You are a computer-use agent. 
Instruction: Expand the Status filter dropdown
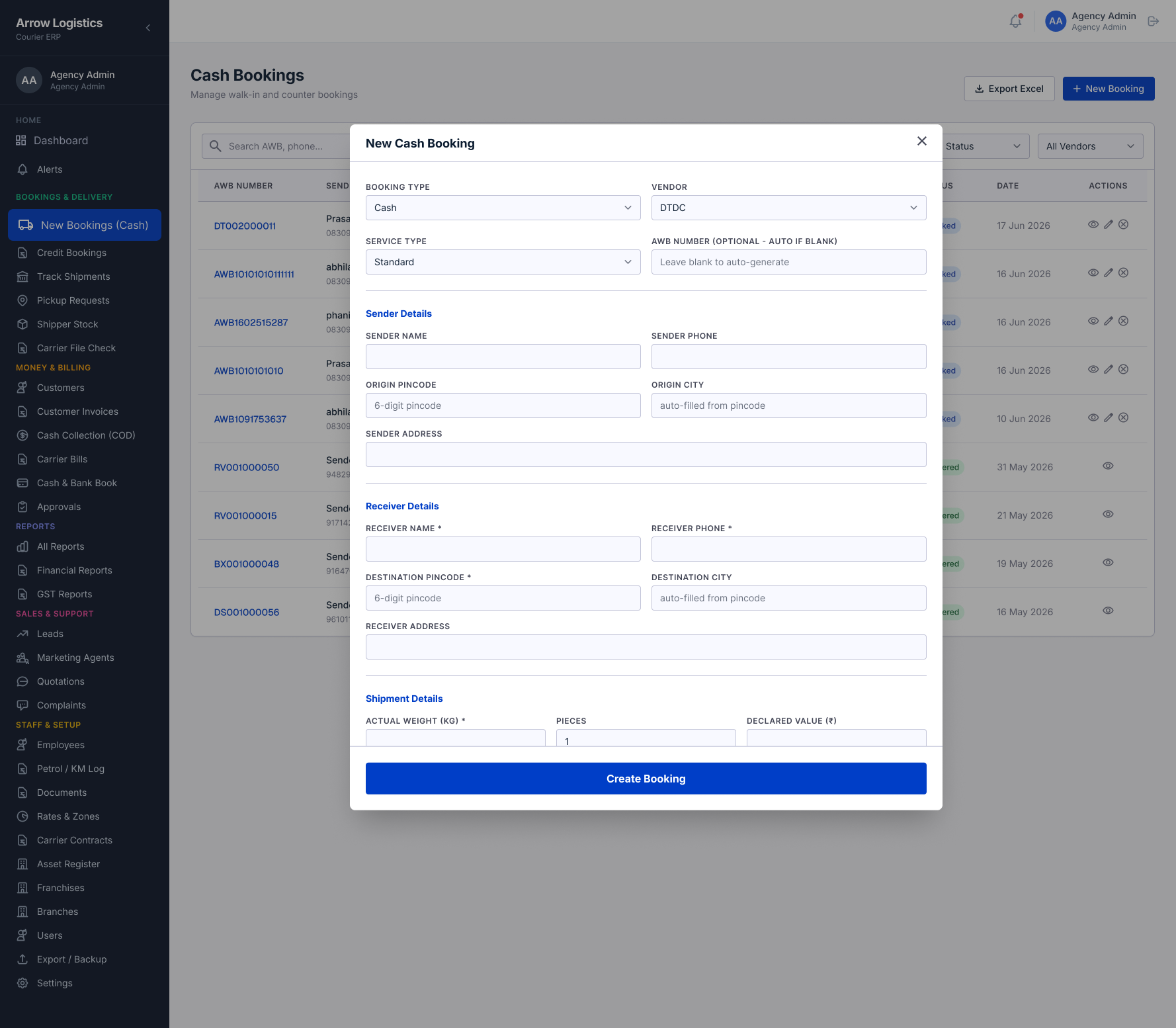click(986, 146)
